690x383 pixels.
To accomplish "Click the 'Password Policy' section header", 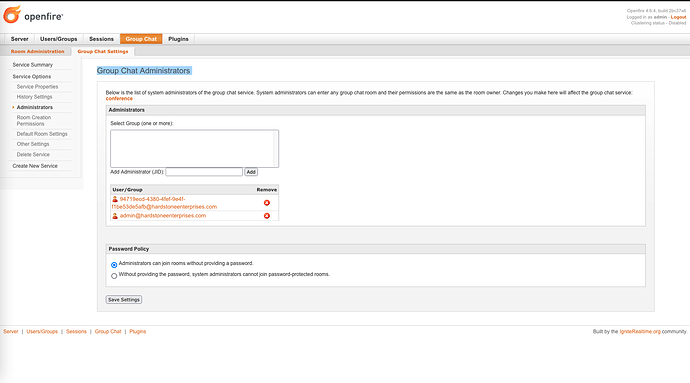I will (x=129, y=249).
